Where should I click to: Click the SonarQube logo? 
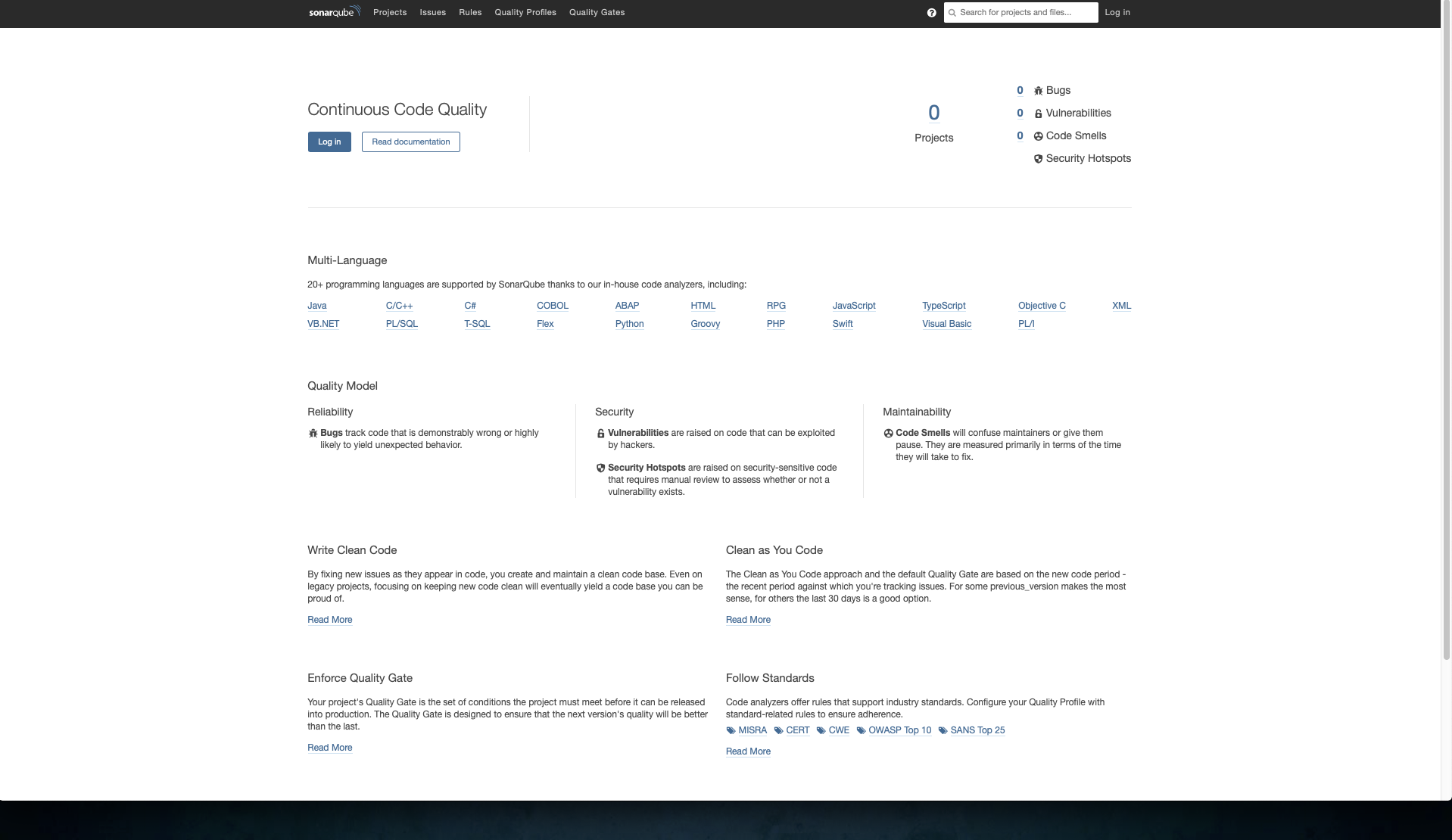[x=335, y=12]
